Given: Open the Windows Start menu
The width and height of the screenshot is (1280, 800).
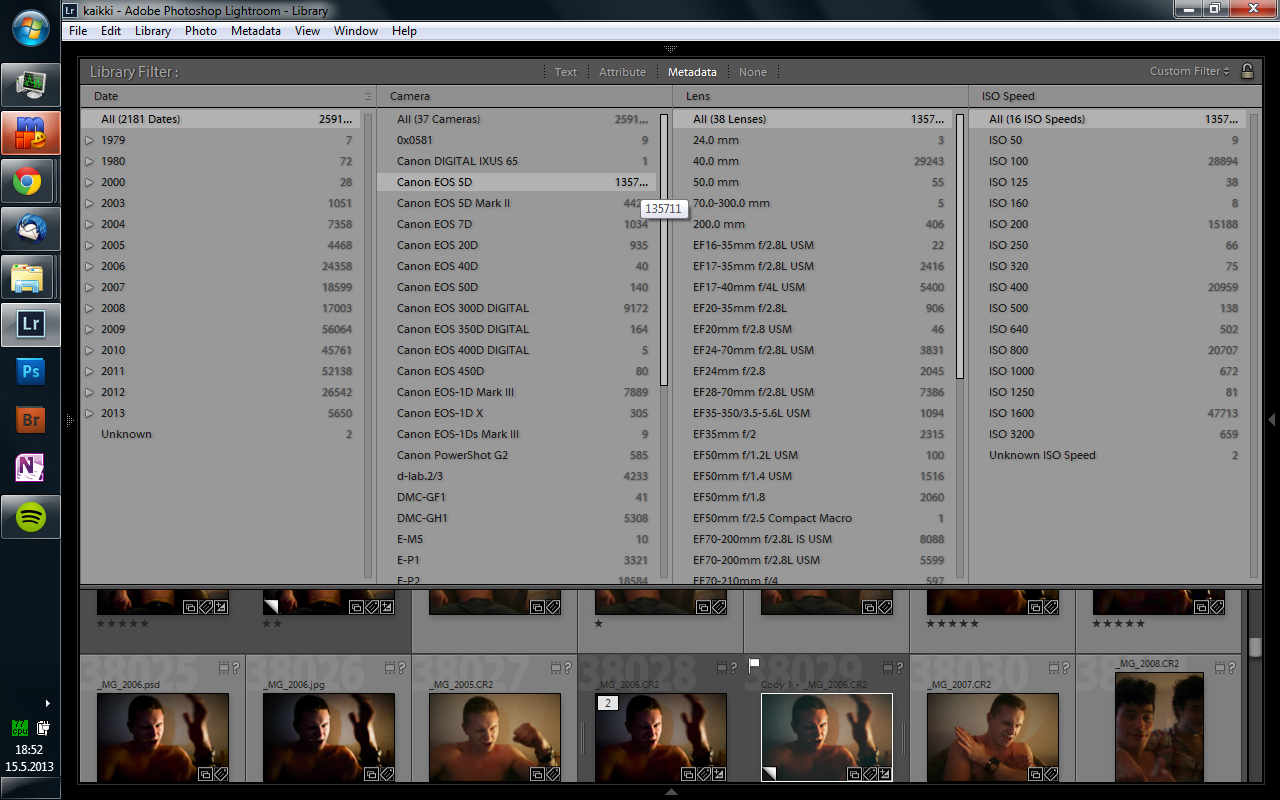Looking at the screenshot, I should (x=30, y=27).
